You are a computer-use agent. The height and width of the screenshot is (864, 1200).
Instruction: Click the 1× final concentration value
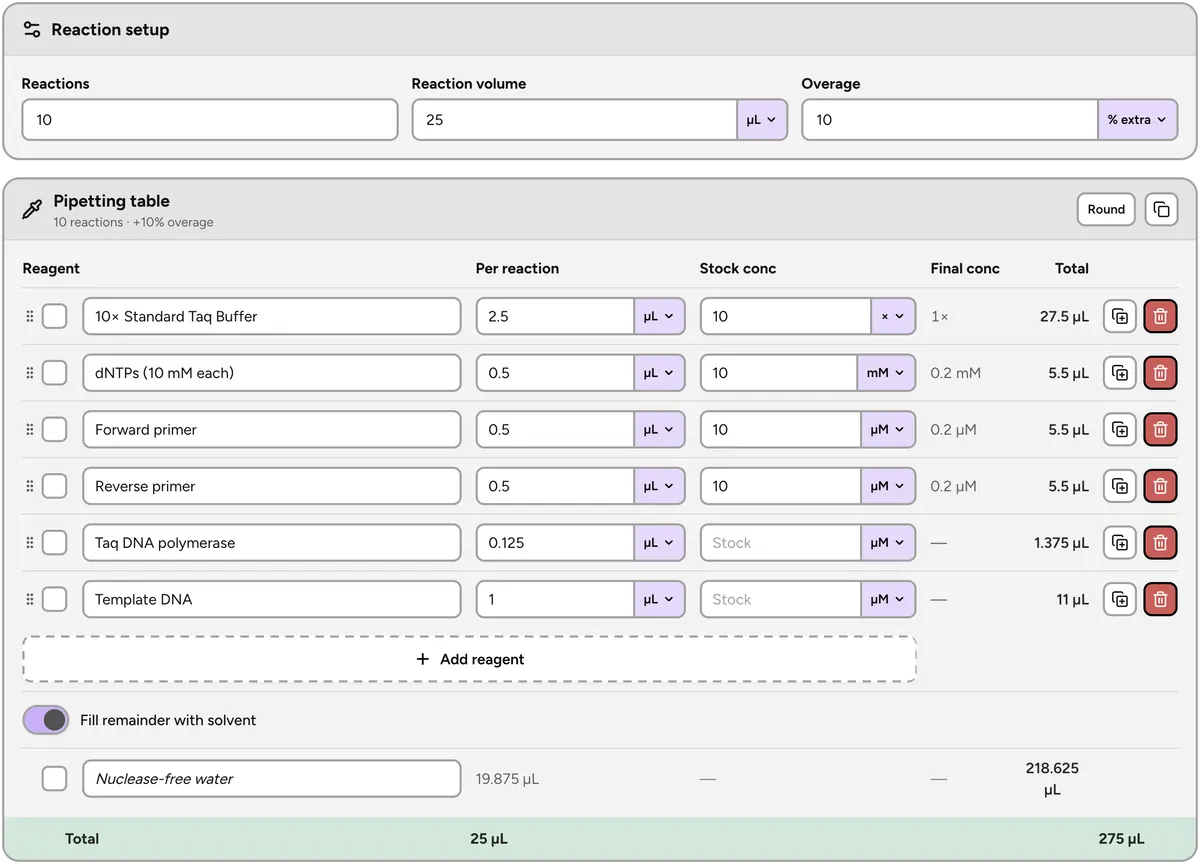tap(939, 316)
